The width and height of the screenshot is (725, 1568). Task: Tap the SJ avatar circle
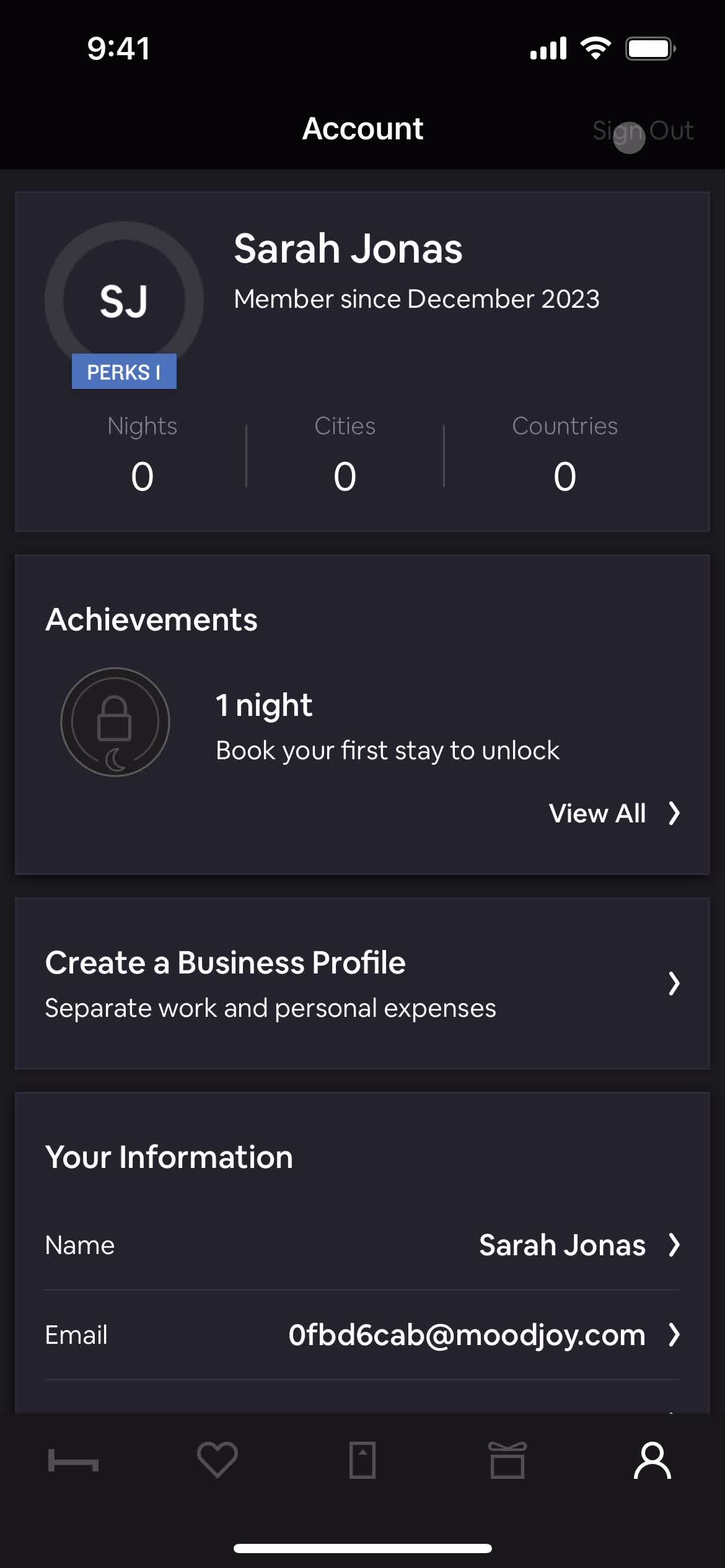coord(124,300)
